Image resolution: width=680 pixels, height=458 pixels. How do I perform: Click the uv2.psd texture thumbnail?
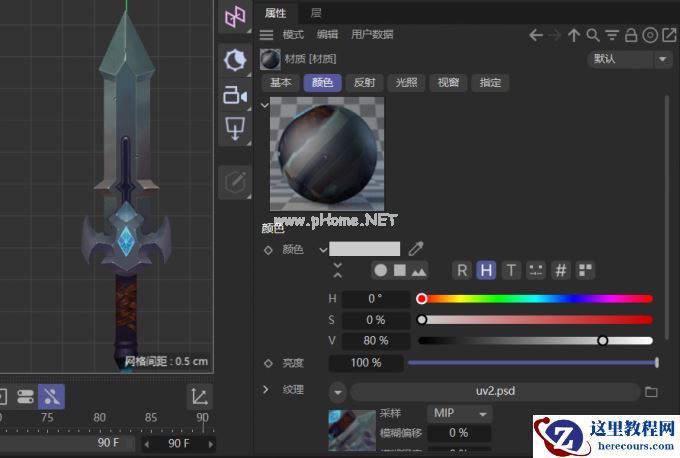pos(352,430)
